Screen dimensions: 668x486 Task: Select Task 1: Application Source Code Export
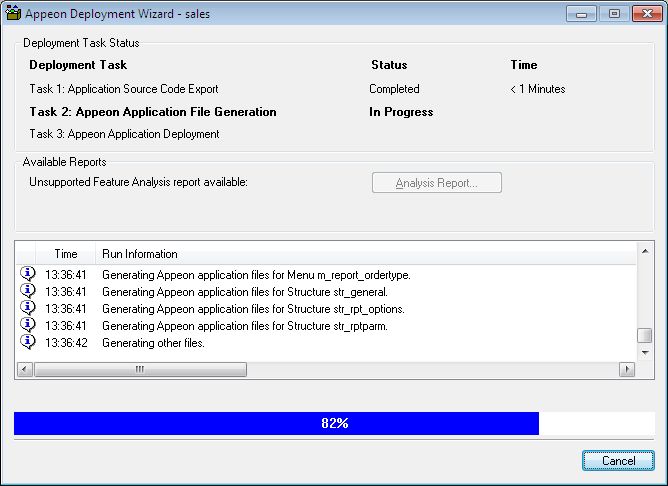(x=124, y=89)
